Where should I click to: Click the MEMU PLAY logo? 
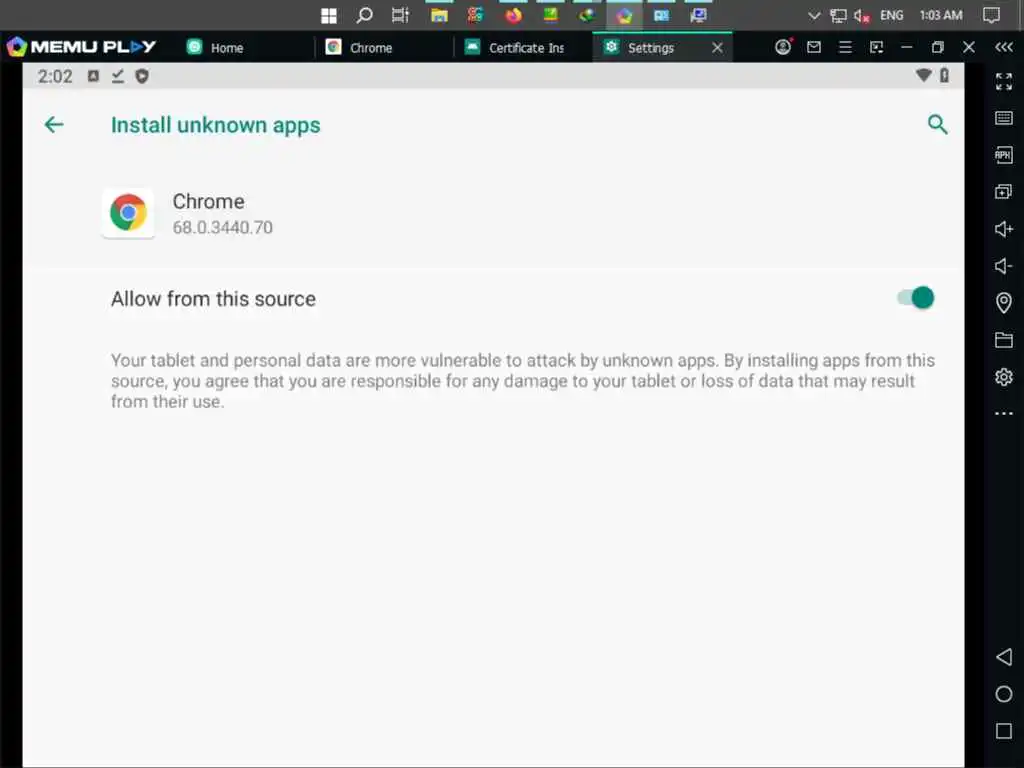click(x=82, y=46)
